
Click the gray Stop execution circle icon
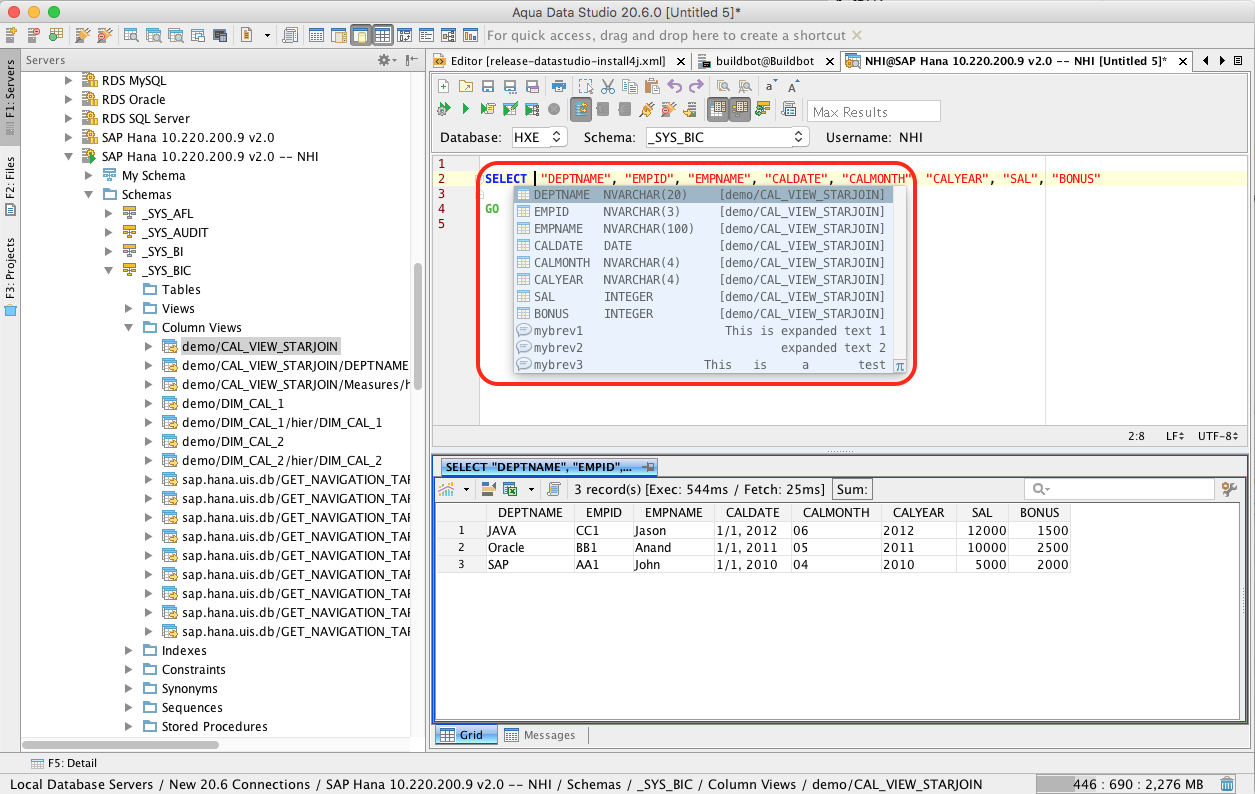[x=554, y=109]
